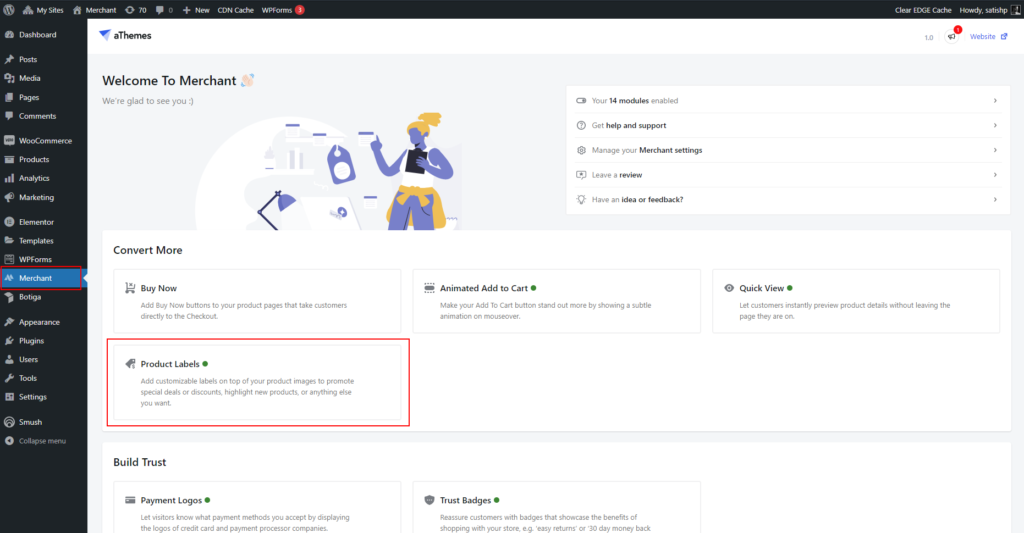Click the Analytics bar chart icon
Screen dimensions: 1024x533
coord(9,178)
